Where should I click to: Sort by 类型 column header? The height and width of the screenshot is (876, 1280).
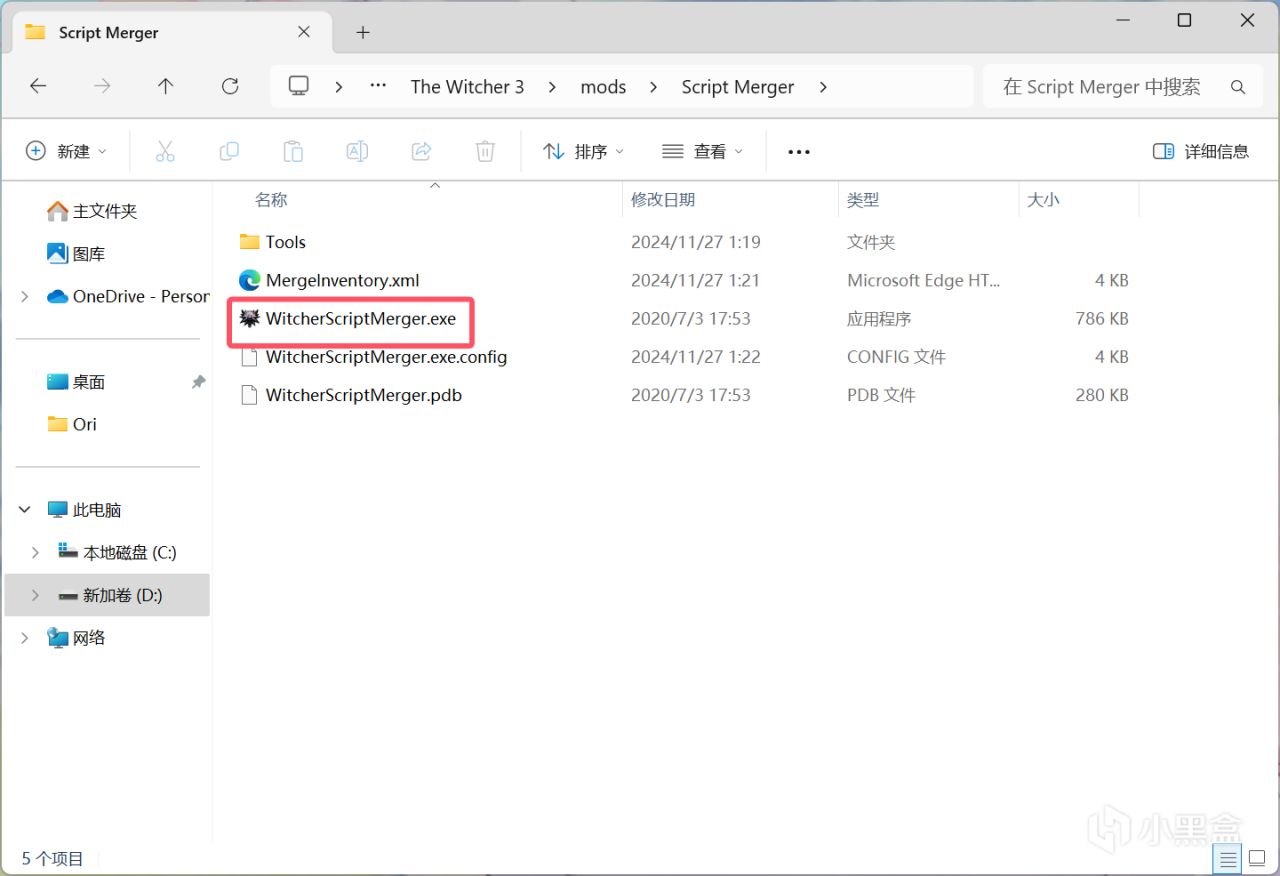pyautogui.click(x=863, y=200)
